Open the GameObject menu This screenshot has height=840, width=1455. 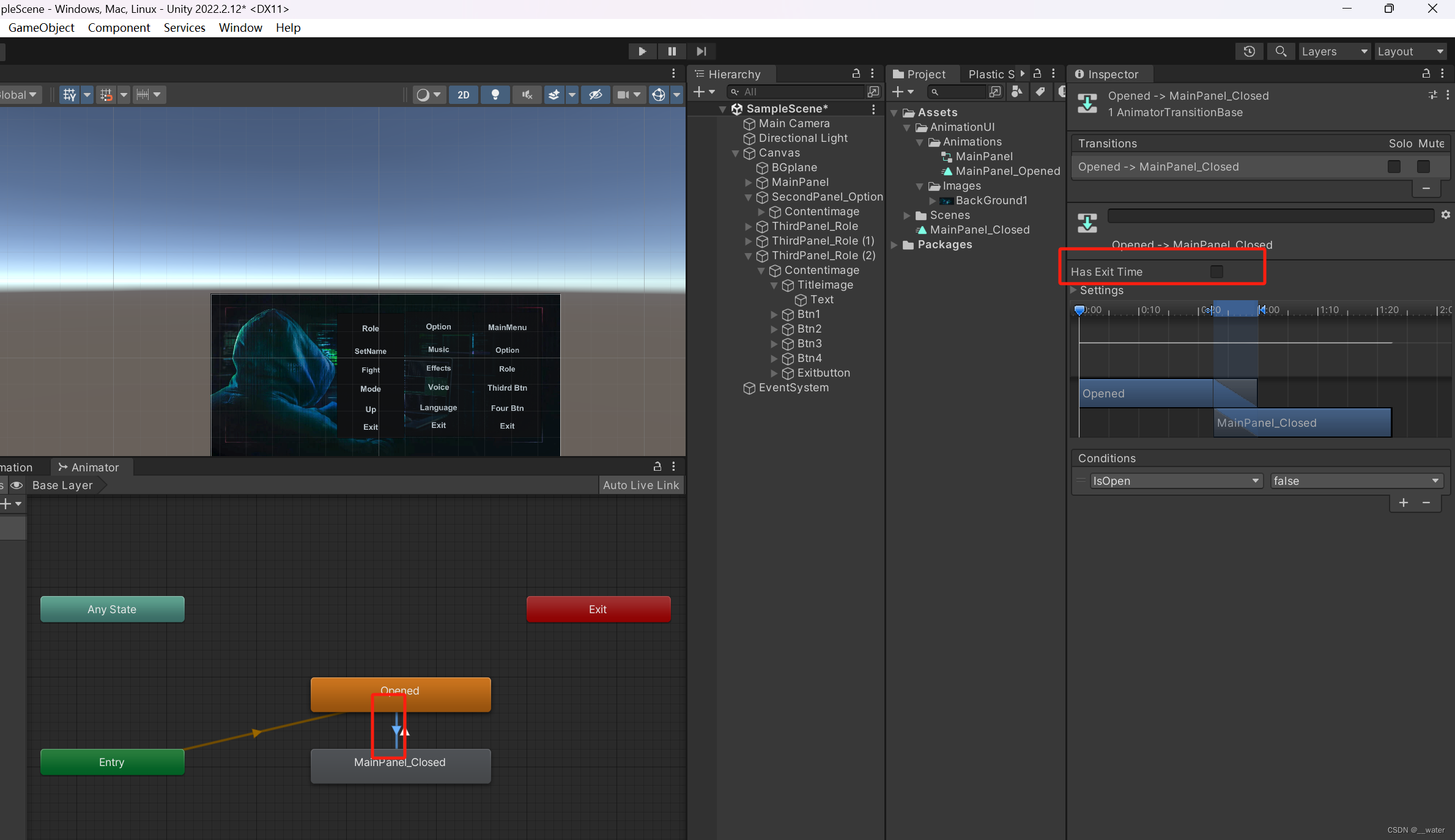click(41, 28)
